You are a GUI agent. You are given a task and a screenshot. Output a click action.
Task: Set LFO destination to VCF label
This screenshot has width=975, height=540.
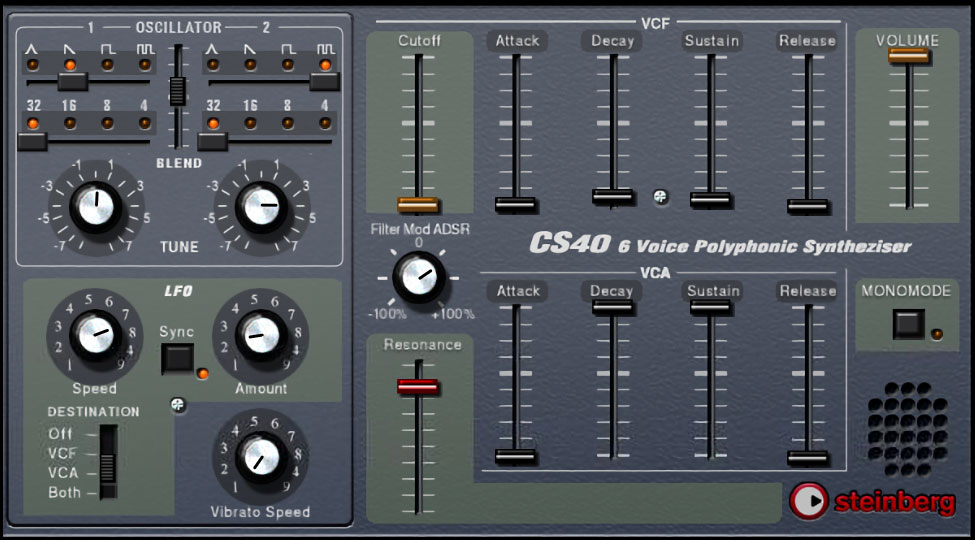tap(64, 453)
